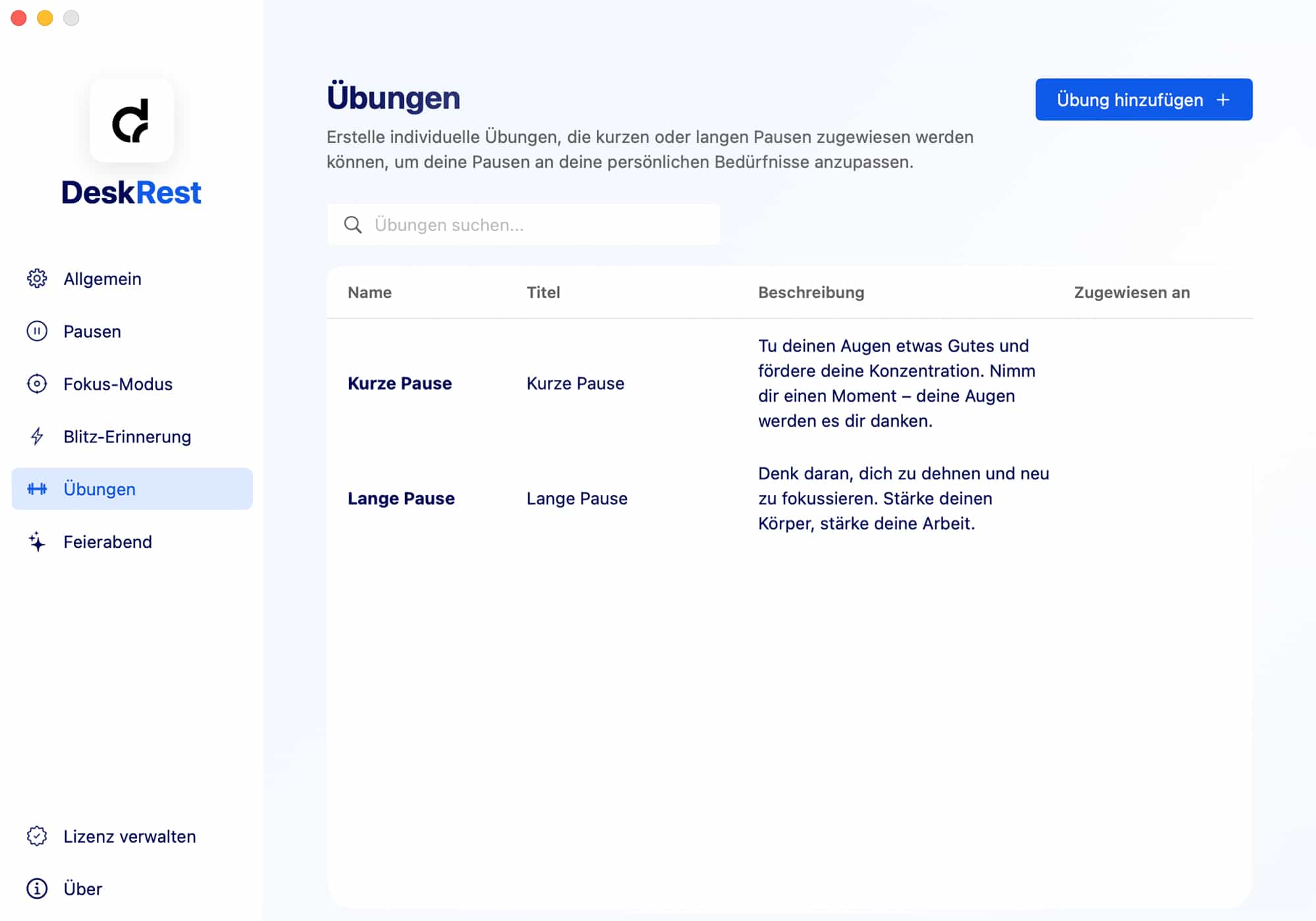Click the Pausen pause-circle icon

click(37, 331)
